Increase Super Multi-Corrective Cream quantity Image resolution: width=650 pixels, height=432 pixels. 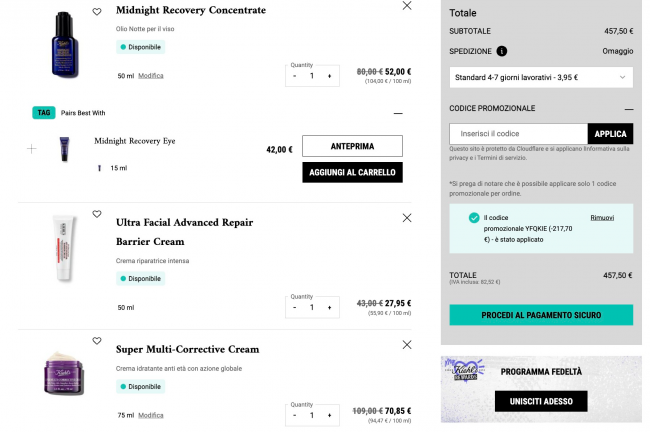(x=329, y=414)
